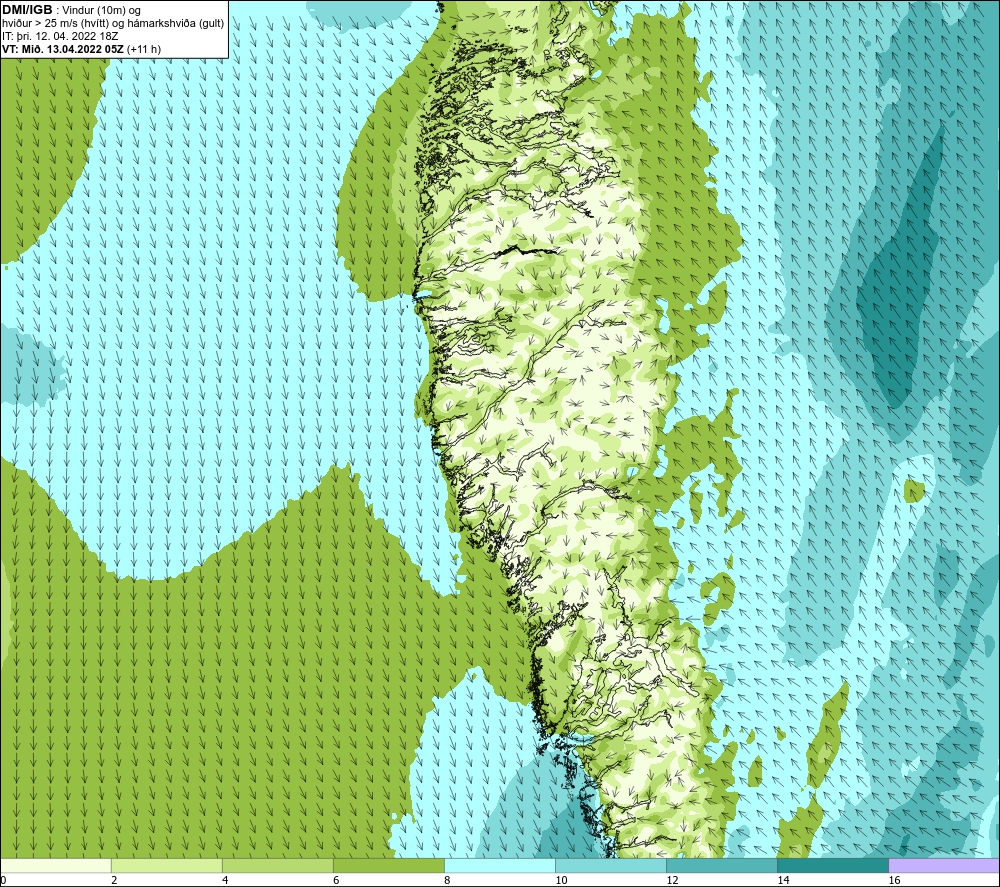
Task: Click the scale label '0'
Action: (3, 880)
